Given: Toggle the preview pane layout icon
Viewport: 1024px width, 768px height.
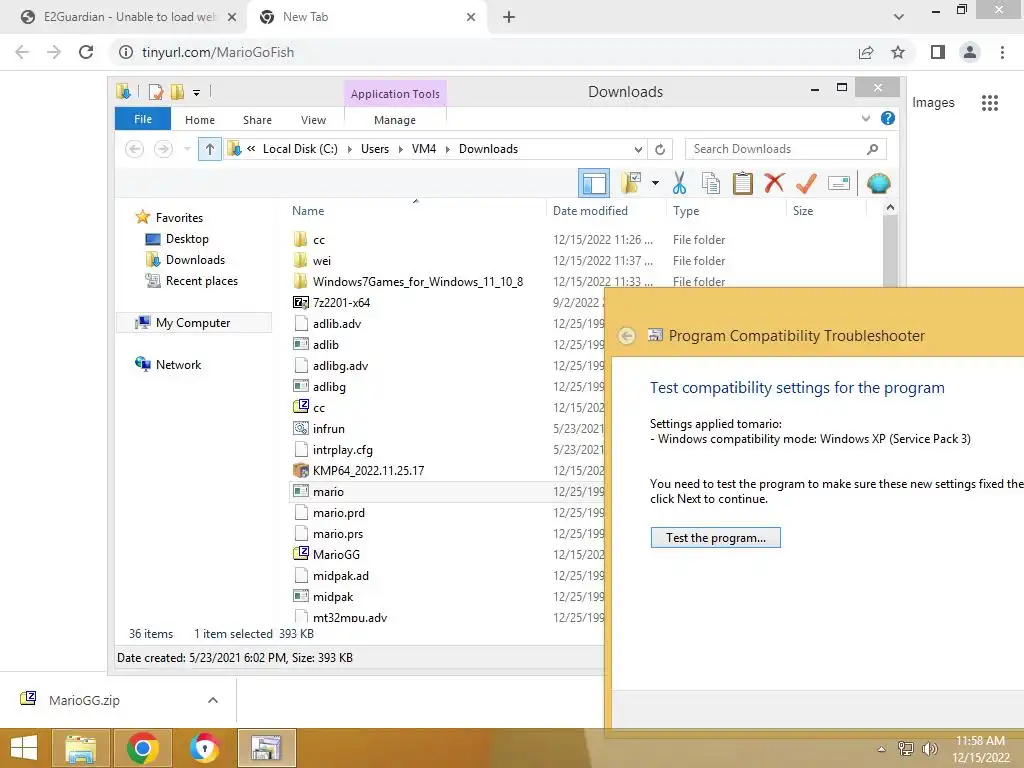Looking at the screenshot, I should point(594,184).
